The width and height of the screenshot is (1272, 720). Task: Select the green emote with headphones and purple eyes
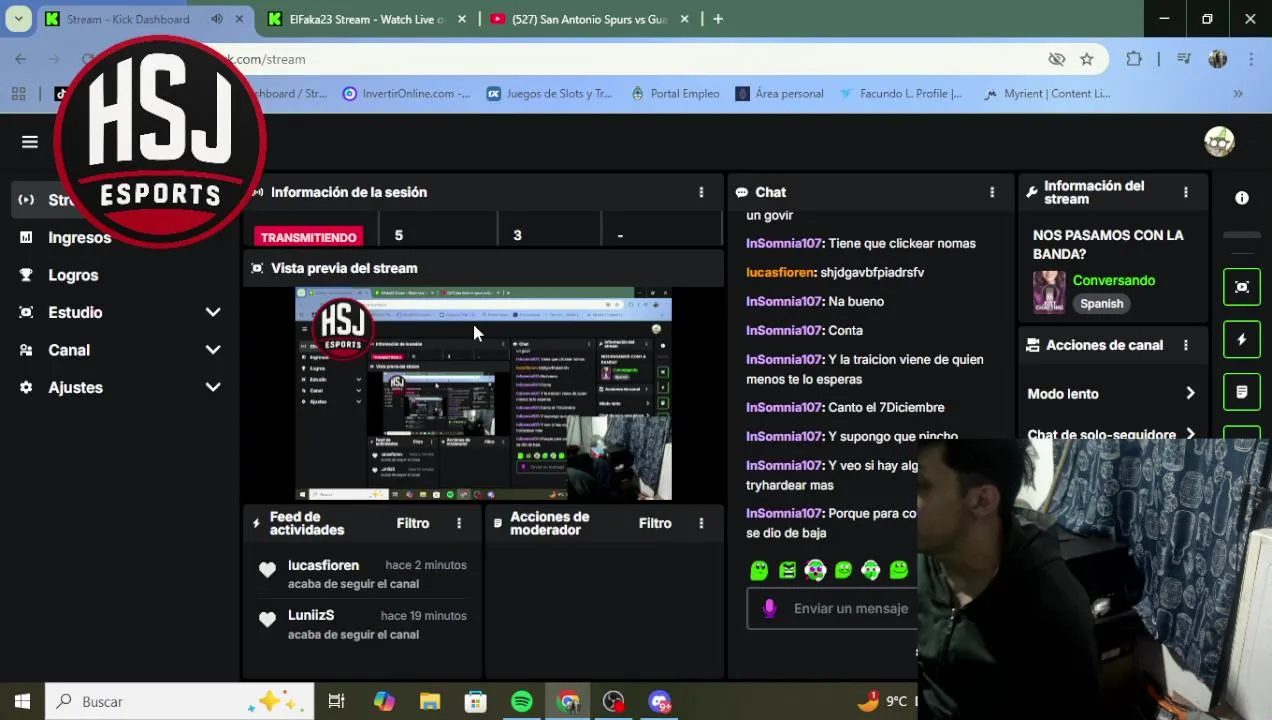point(815,570)
